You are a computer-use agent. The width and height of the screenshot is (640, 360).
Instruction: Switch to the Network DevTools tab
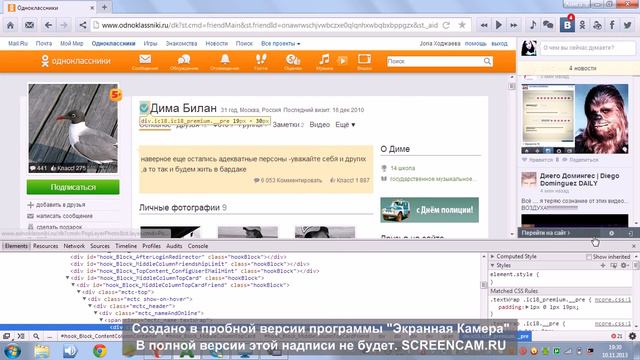(x=74, y=246)
